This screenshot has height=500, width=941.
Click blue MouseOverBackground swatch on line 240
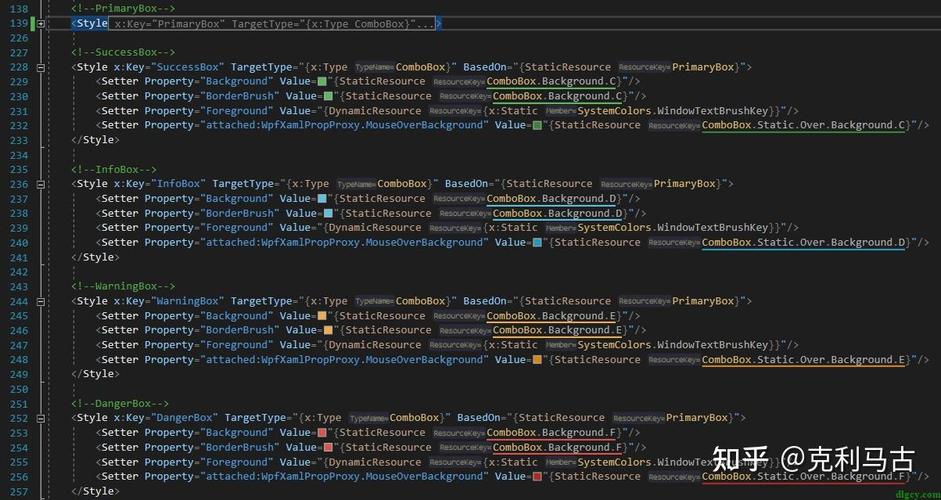point(537,242)
